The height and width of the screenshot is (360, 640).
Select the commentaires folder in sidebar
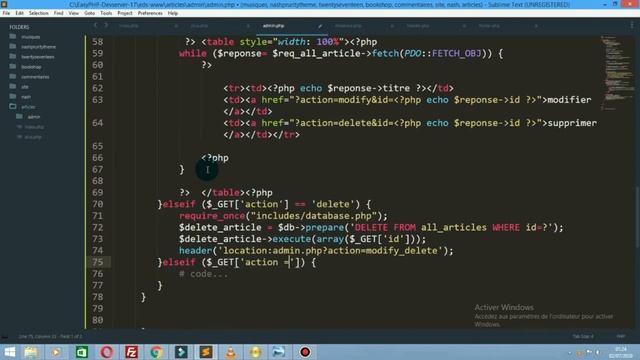pos(35,77)
